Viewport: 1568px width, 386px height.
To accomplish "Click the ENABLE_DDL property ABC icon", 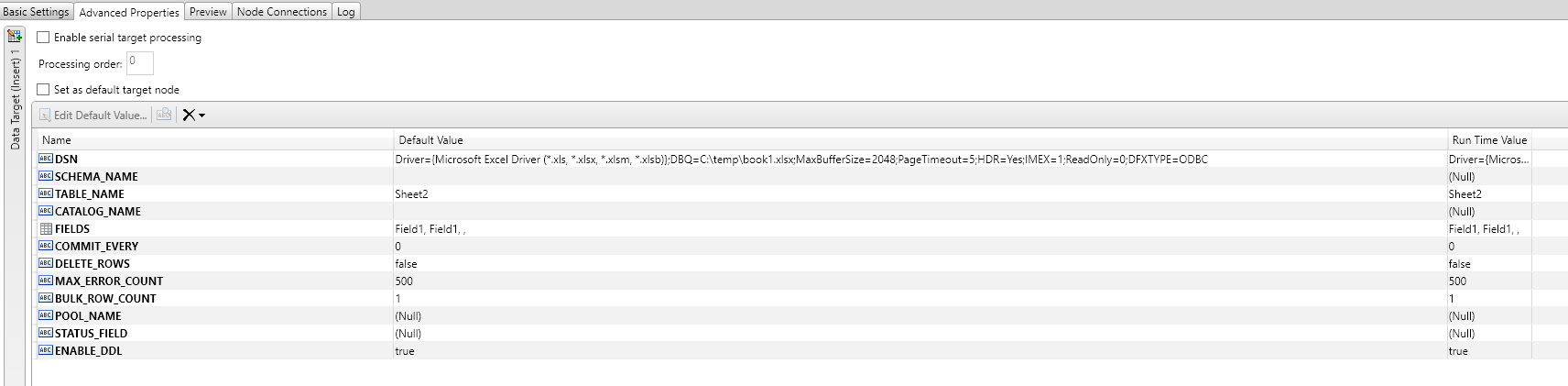I will coord(46,351).
